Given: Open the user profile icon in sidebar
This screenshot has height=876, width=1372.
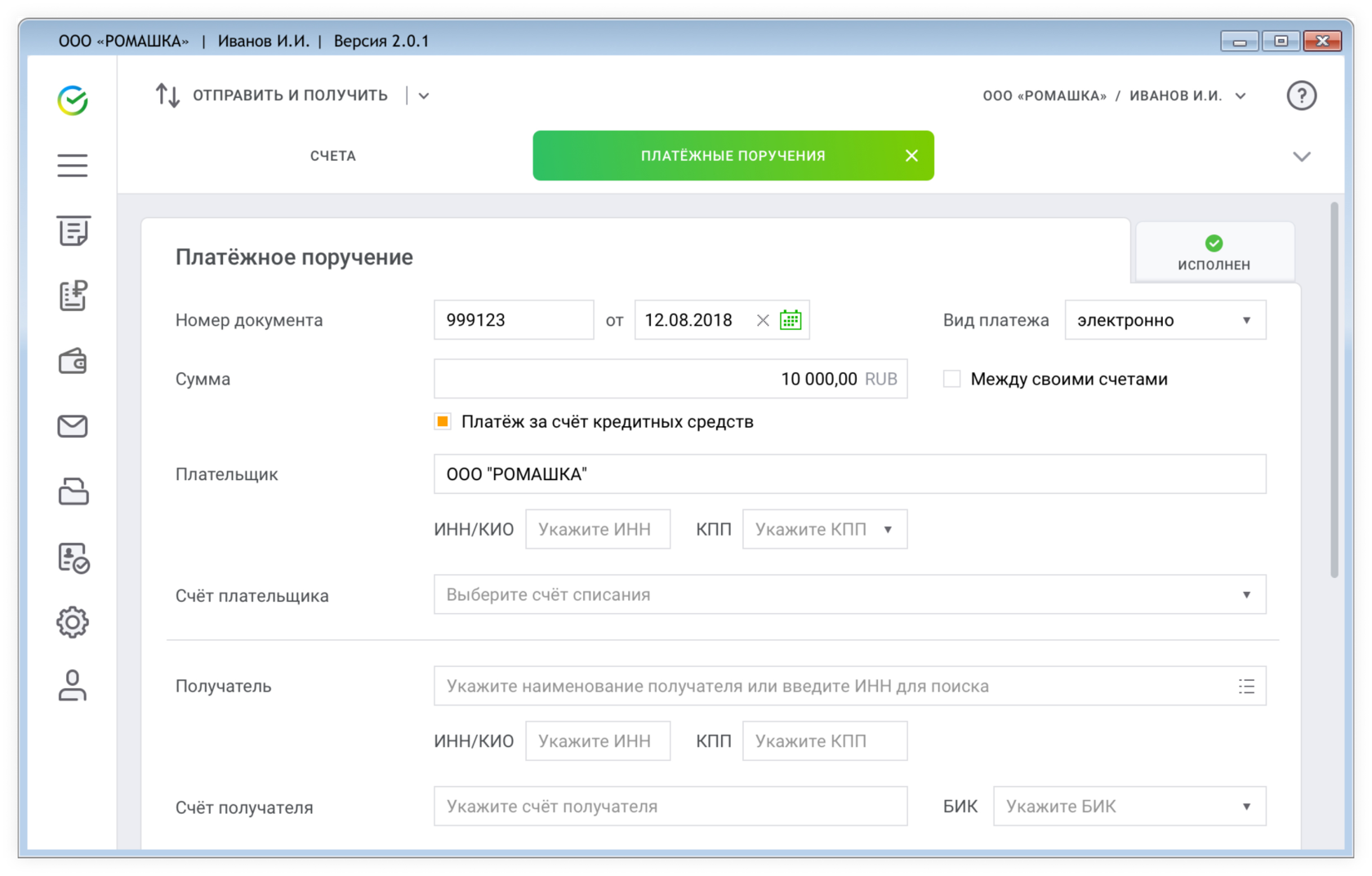Looking at the screenshot, I should (72, 686).
